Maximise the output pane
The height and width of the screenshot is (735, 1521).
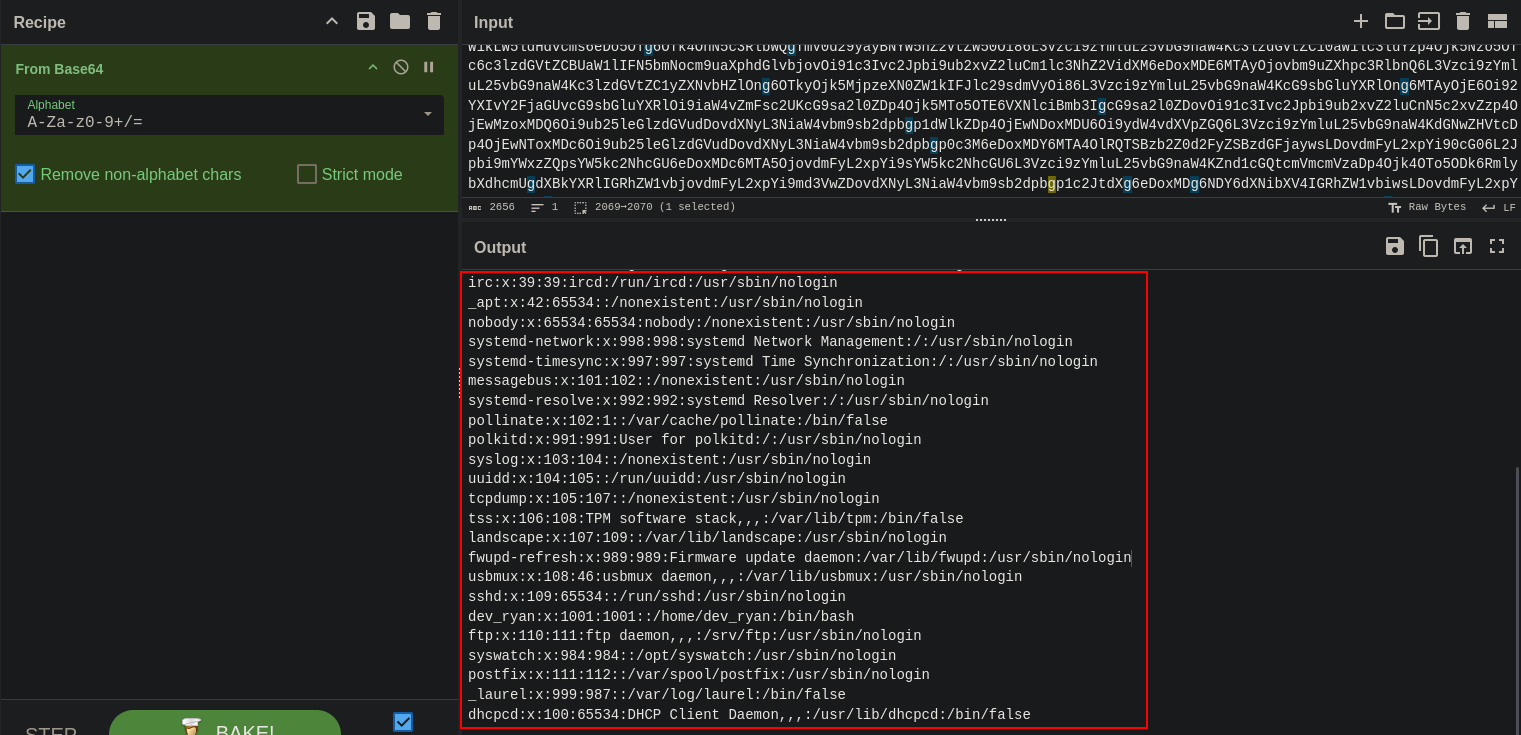point(1497,246)
